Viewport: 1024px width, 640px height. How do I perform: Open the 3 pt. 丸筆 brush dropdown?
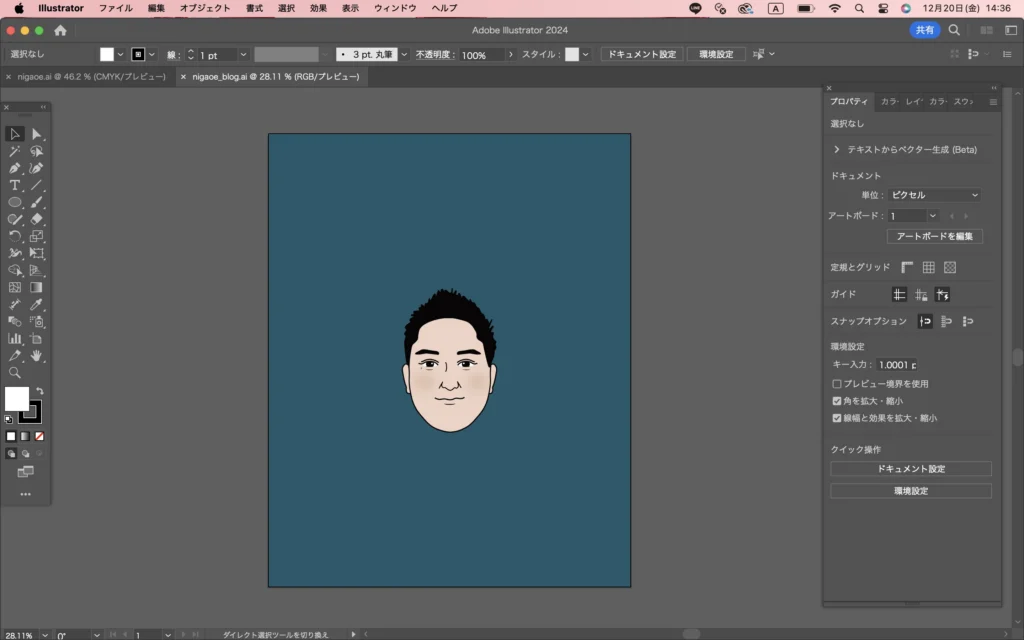coord(404,54)
